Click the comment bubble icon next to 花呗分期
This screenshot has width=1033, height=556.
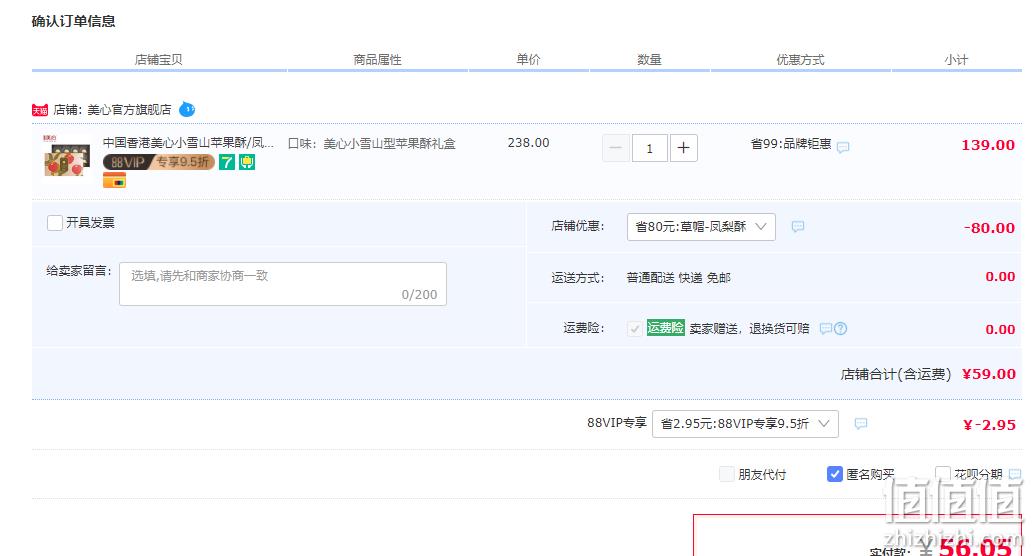tap(1015, 474)
